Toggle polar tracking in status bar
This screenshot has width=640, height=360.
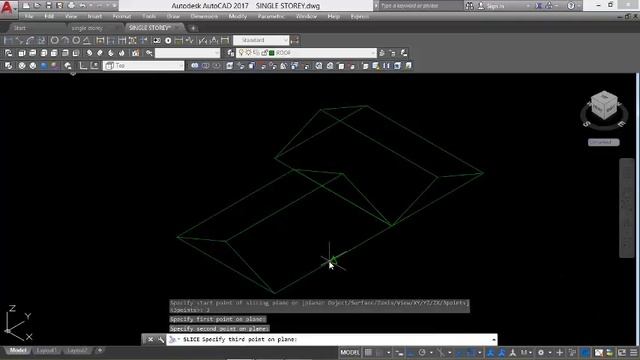click(422, 352)
